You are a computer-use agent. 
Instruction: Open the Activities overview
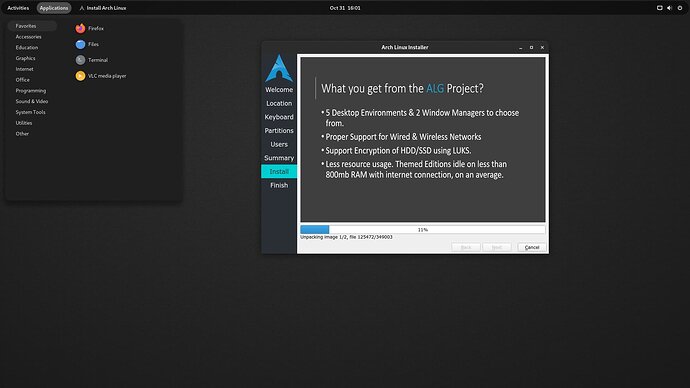tap(18, 8)
